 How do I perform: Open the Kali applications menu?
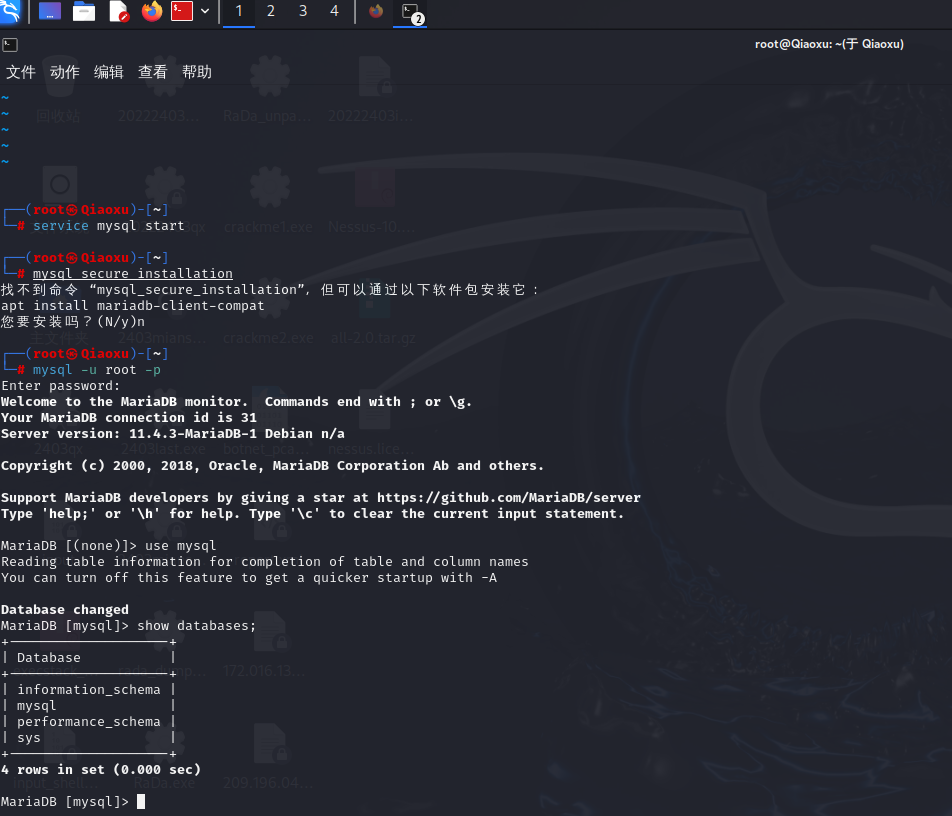point(11,12)
